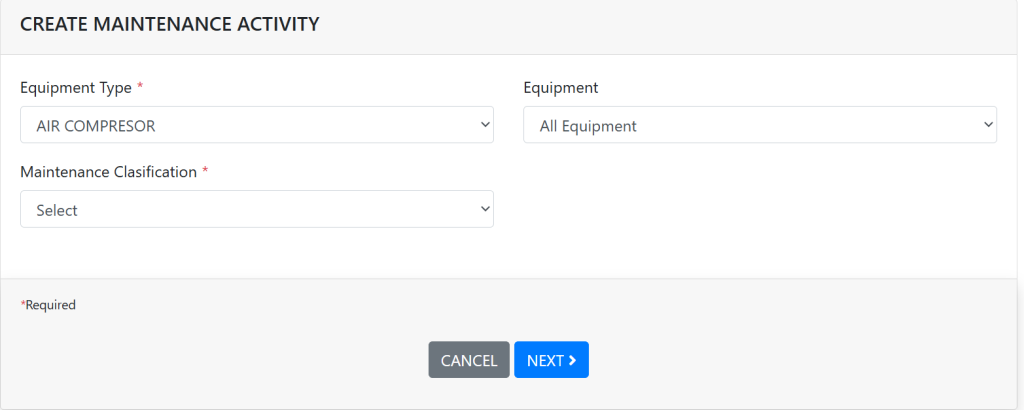Open the Equipment Type dropdown
This screenshot has height=410, width=1024.
[x=256, y=125]
